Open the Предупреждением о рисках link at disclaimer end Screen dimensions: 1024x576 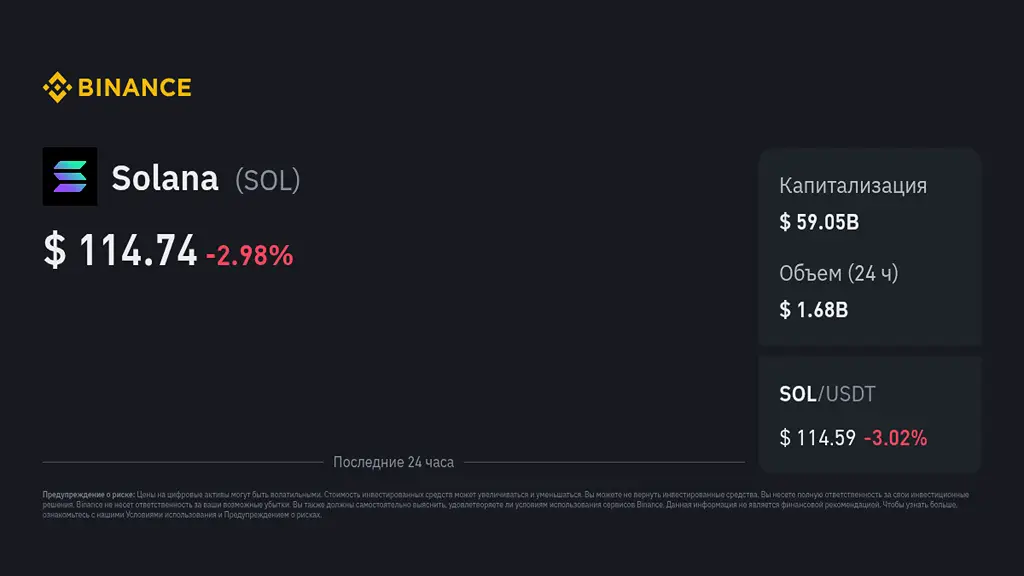pos(272,515)
